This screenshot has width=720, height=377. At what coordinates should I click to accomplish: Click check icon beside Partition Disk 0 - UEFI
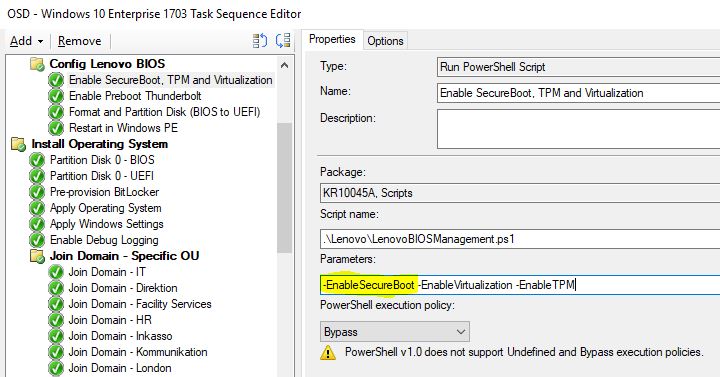[37, 176]
